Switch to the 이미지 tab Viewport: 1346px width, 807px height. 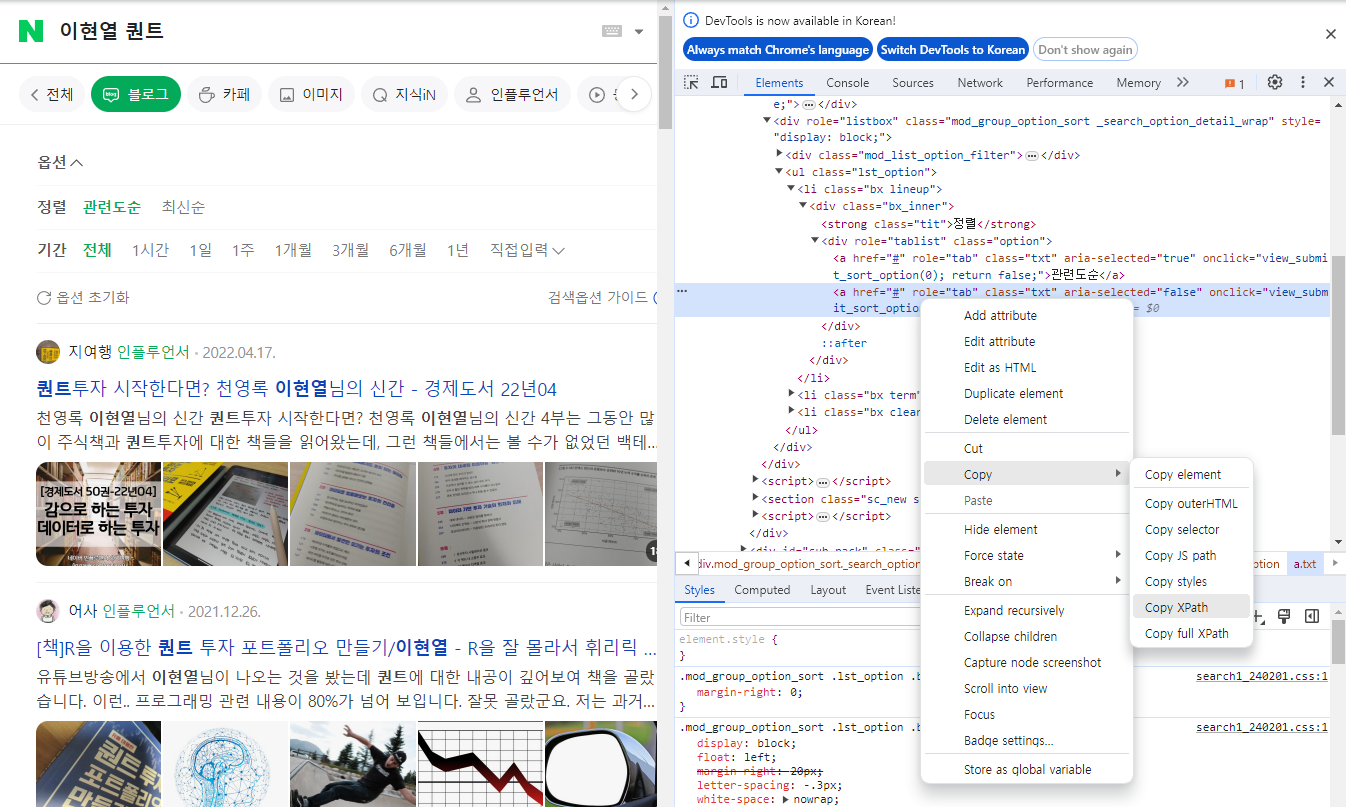pyautogui.click(x=311, y=95)
